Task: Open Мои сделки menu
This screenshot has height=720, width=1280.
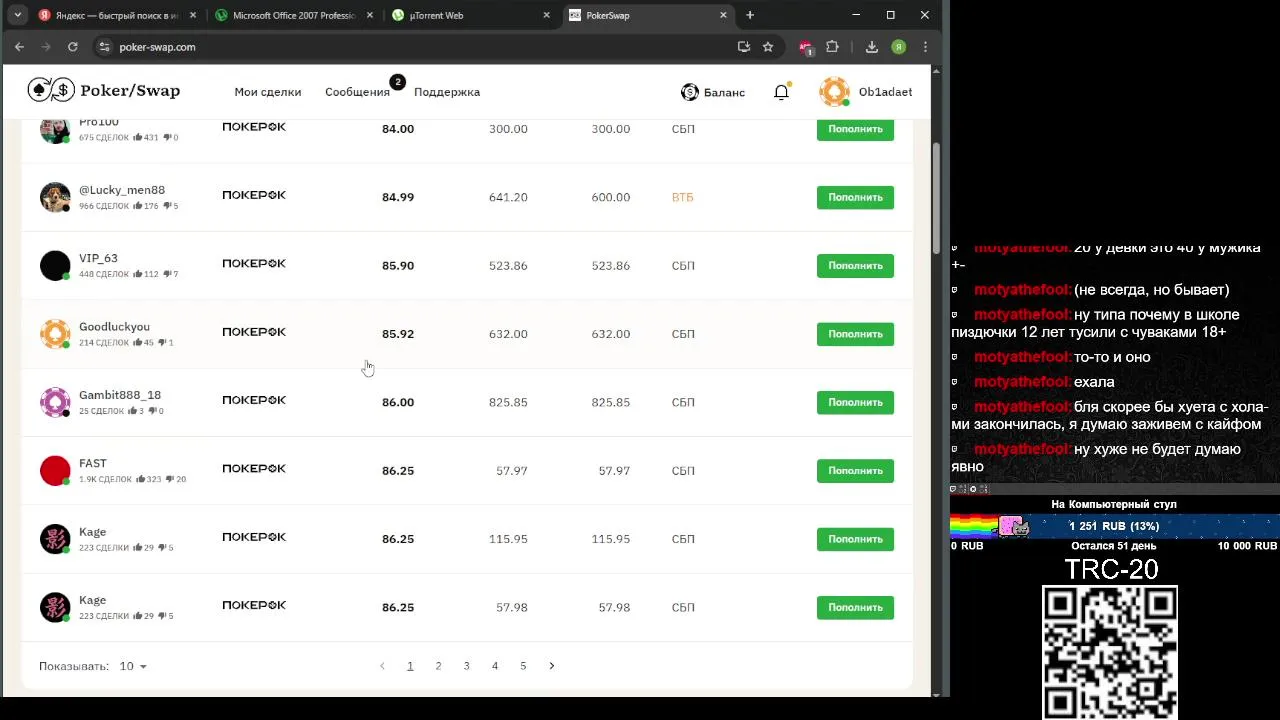Action: click(x=268, y=92)
